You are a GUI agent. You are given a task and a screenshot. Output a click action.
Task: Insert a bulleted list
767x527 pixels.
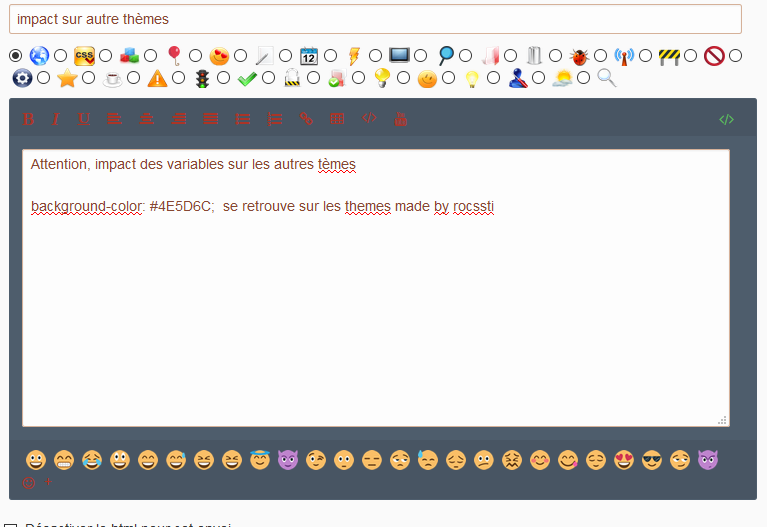(243, 119)
